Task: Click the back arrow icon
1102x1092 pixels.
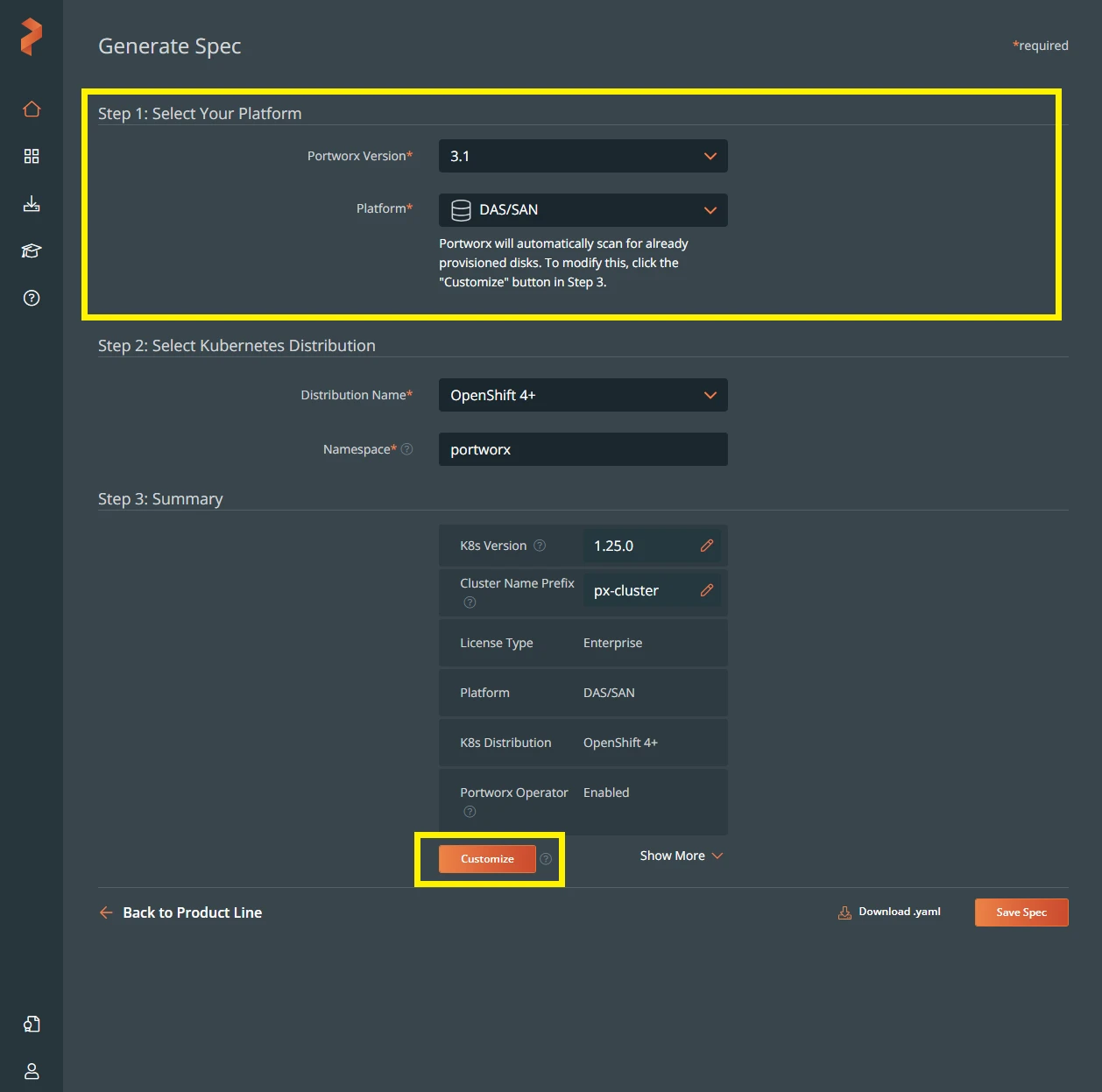Action: point(106,912)
